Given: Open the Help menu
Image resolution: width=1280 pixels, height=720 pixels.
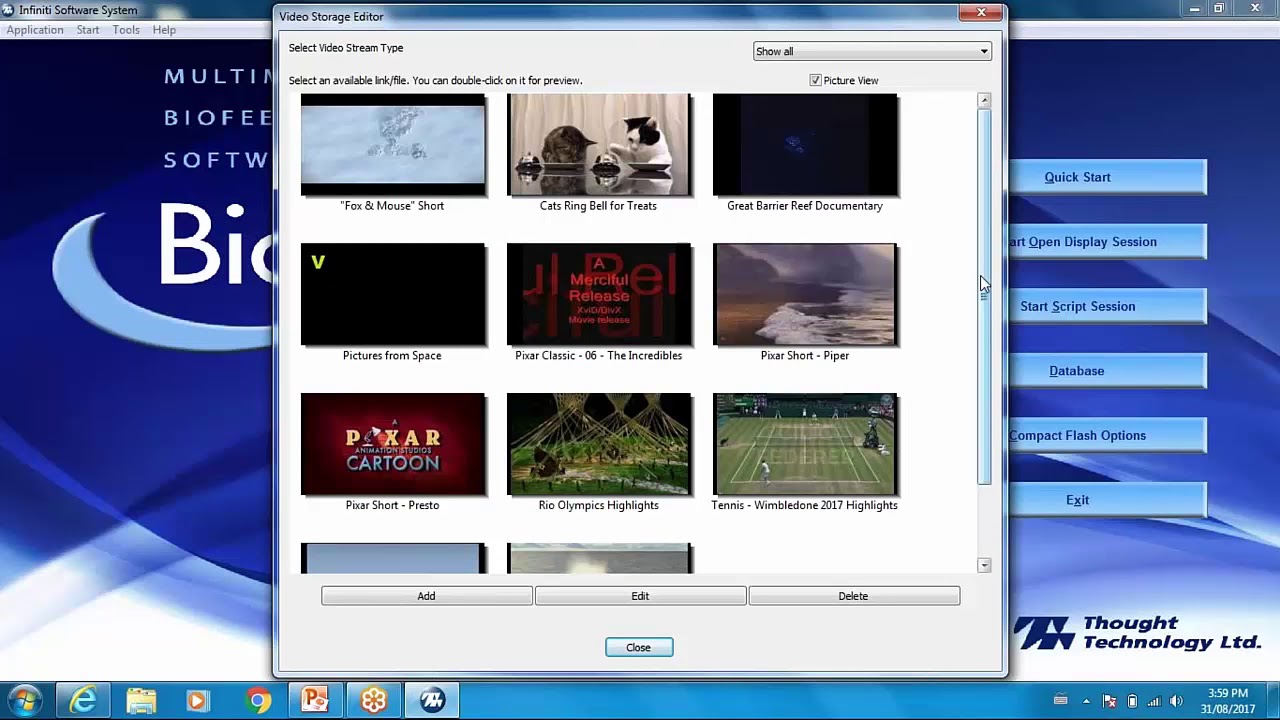Looking at the screenshot, I should (164, 30).
